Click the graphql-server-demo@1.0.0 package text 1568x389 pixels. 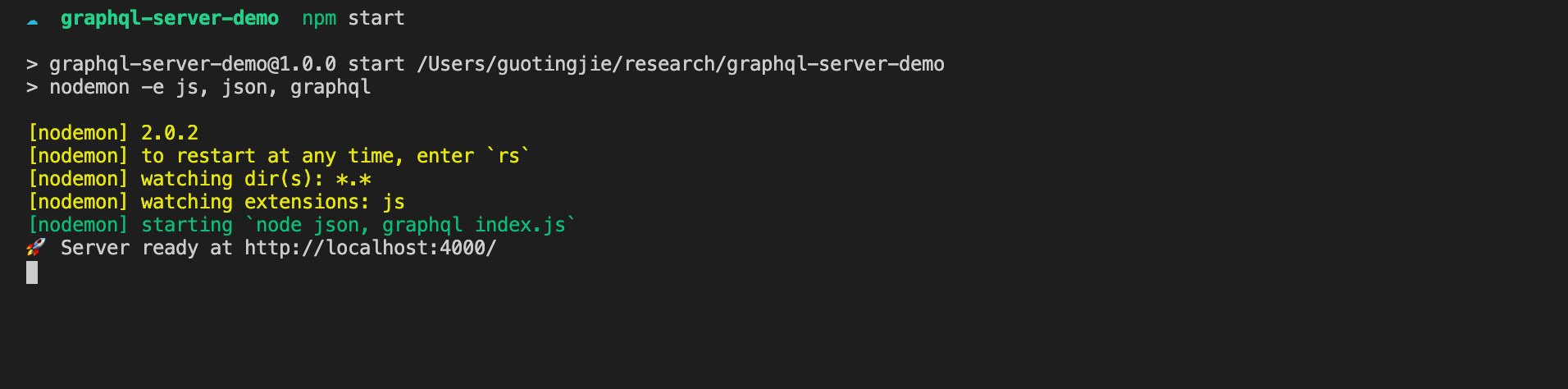(x=192, y=64)
